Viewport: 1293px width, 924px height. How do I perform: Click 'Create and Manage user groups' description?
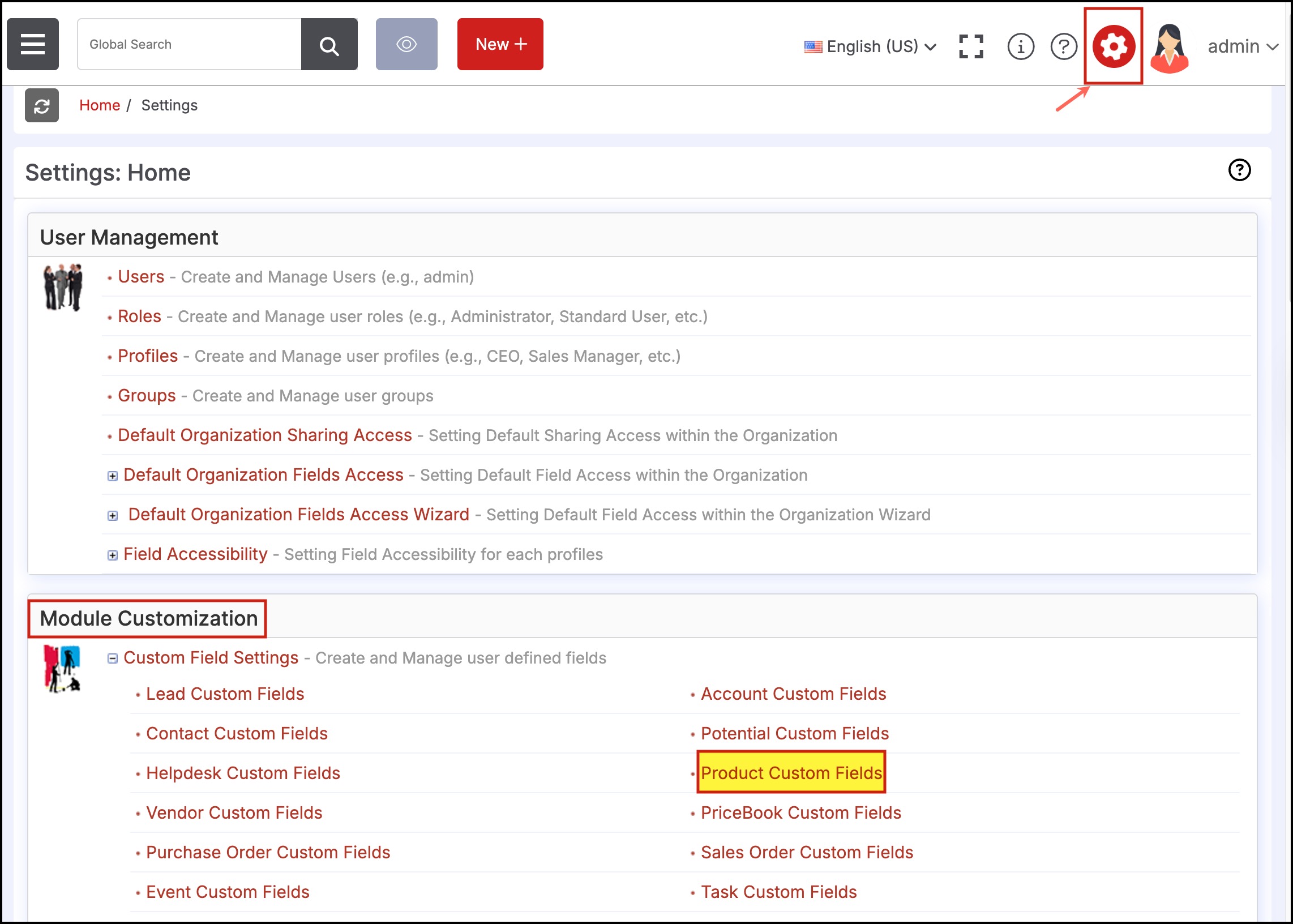313,396
